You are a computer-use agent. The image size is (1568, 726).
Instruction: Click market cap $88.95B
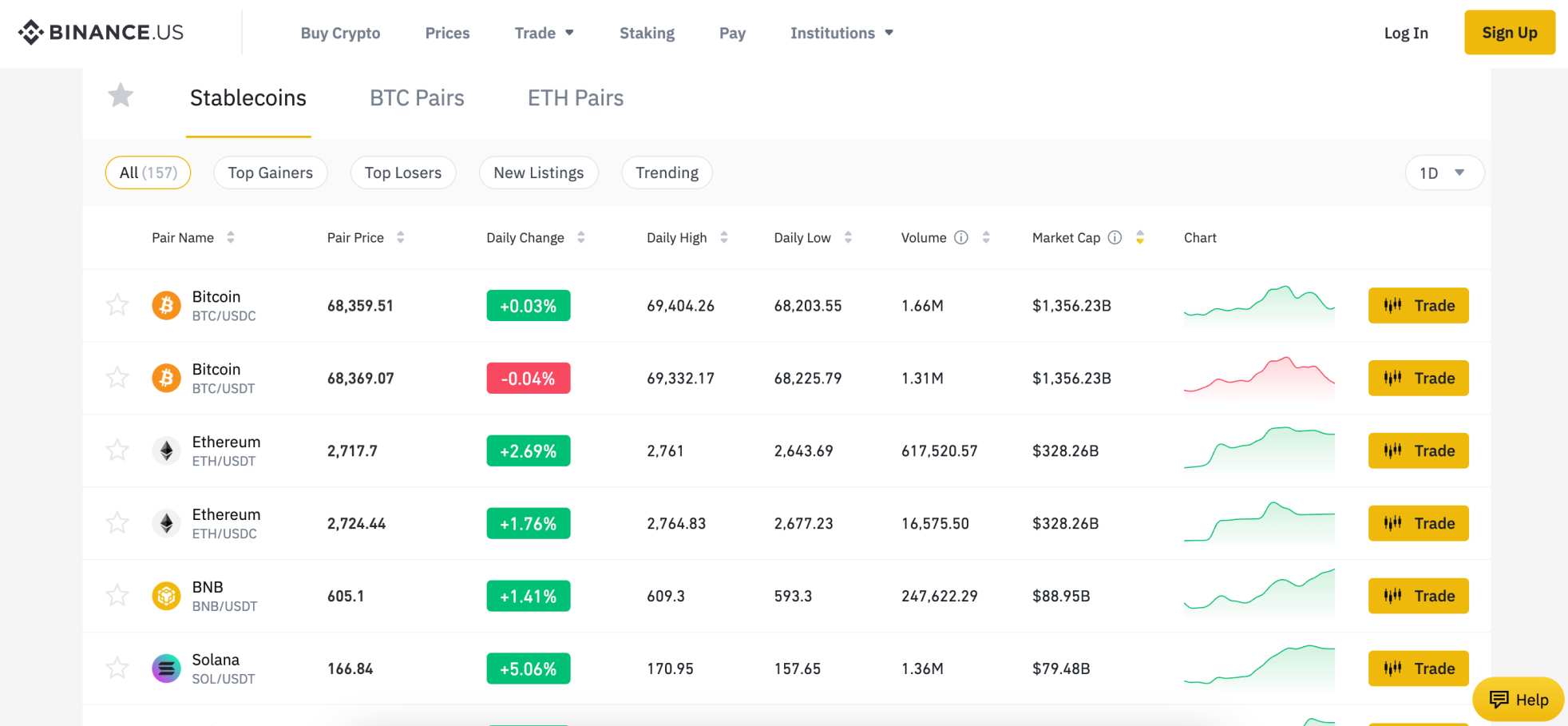1061,597
